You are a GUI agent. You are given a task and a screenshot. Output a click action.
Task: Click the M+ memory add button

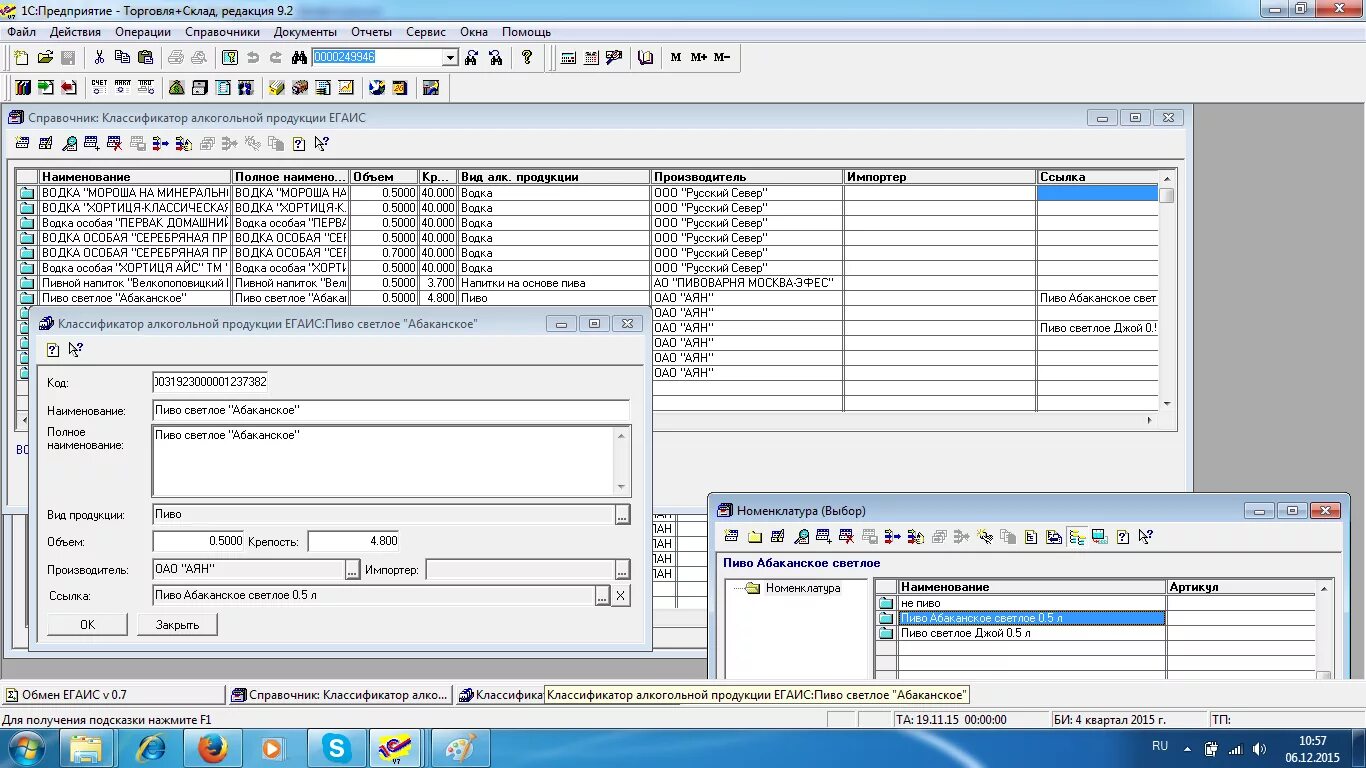click(x=699, y=58)
